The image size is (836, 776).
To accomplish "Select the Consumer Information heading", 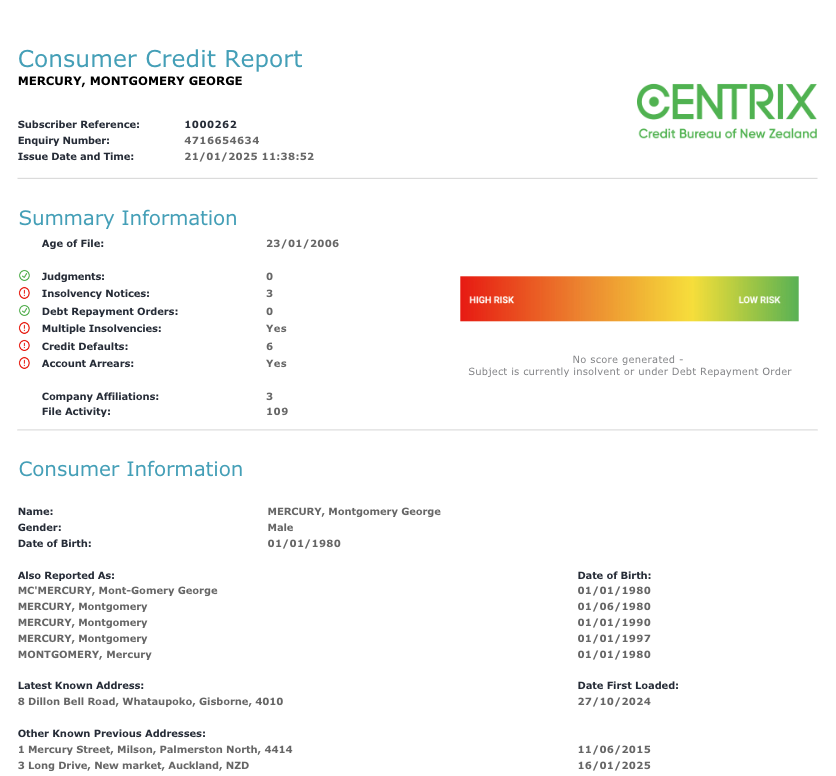I will (x=131, y=469).
